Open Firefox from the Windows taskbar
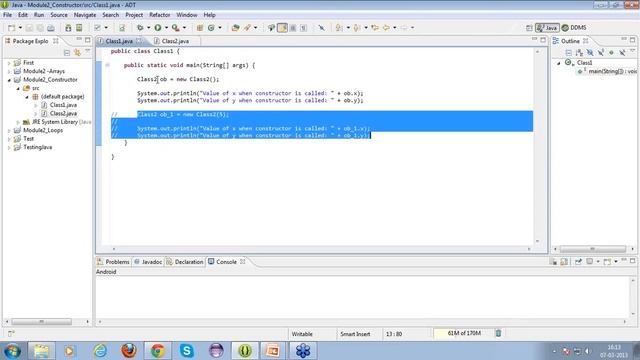 129,351
